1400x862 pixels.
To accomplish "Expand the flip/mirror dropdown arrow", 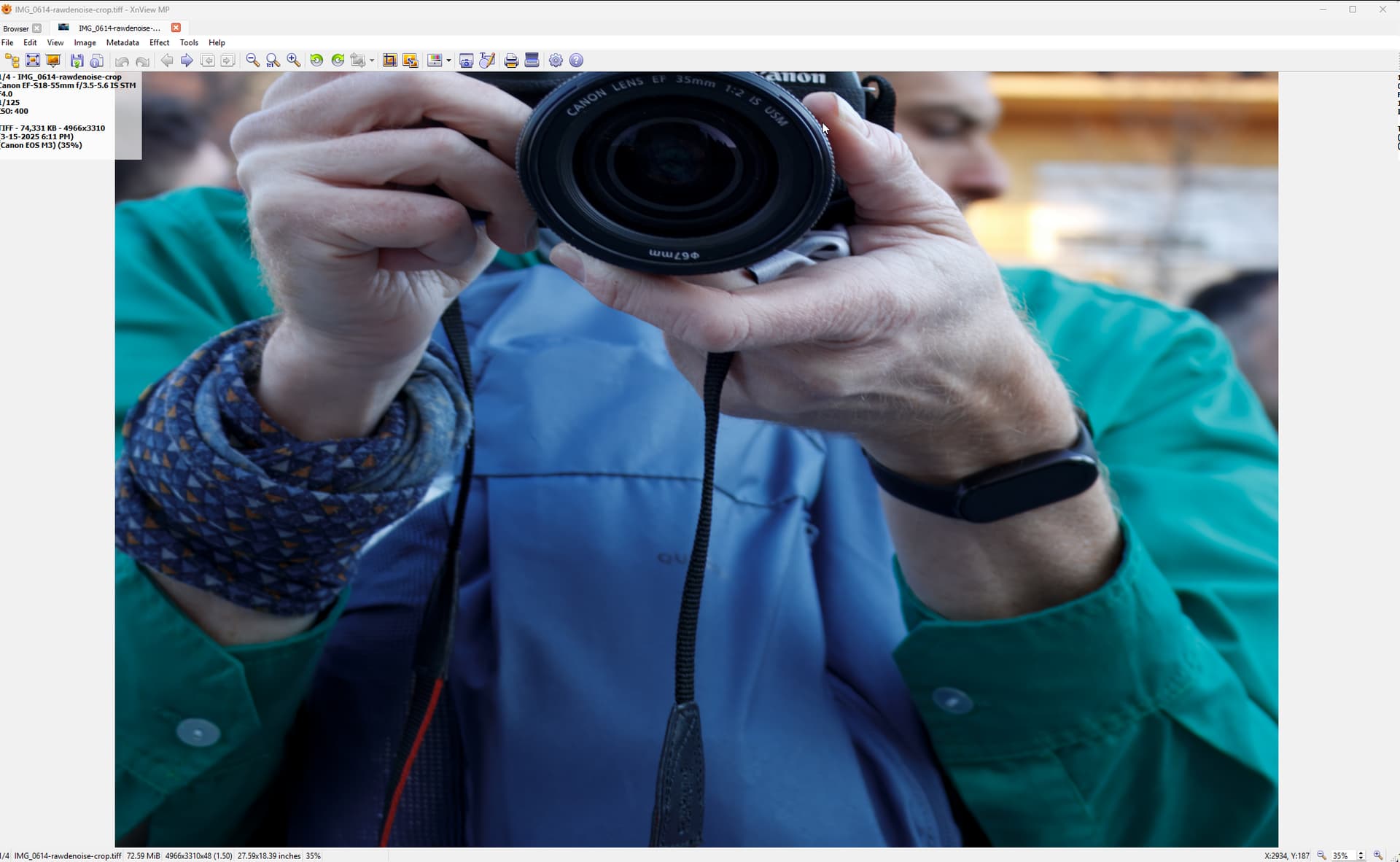I will 372,61.
